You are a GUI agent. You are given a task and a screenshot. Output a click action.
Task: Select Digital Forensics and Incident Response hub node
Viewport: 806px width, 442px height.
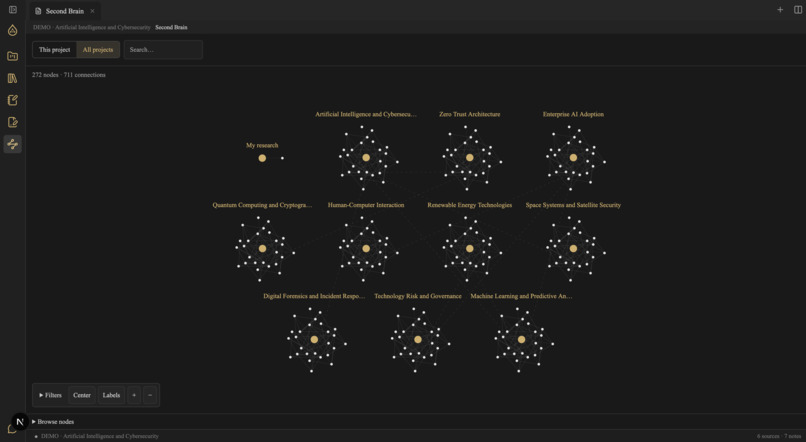coord(314,340)
